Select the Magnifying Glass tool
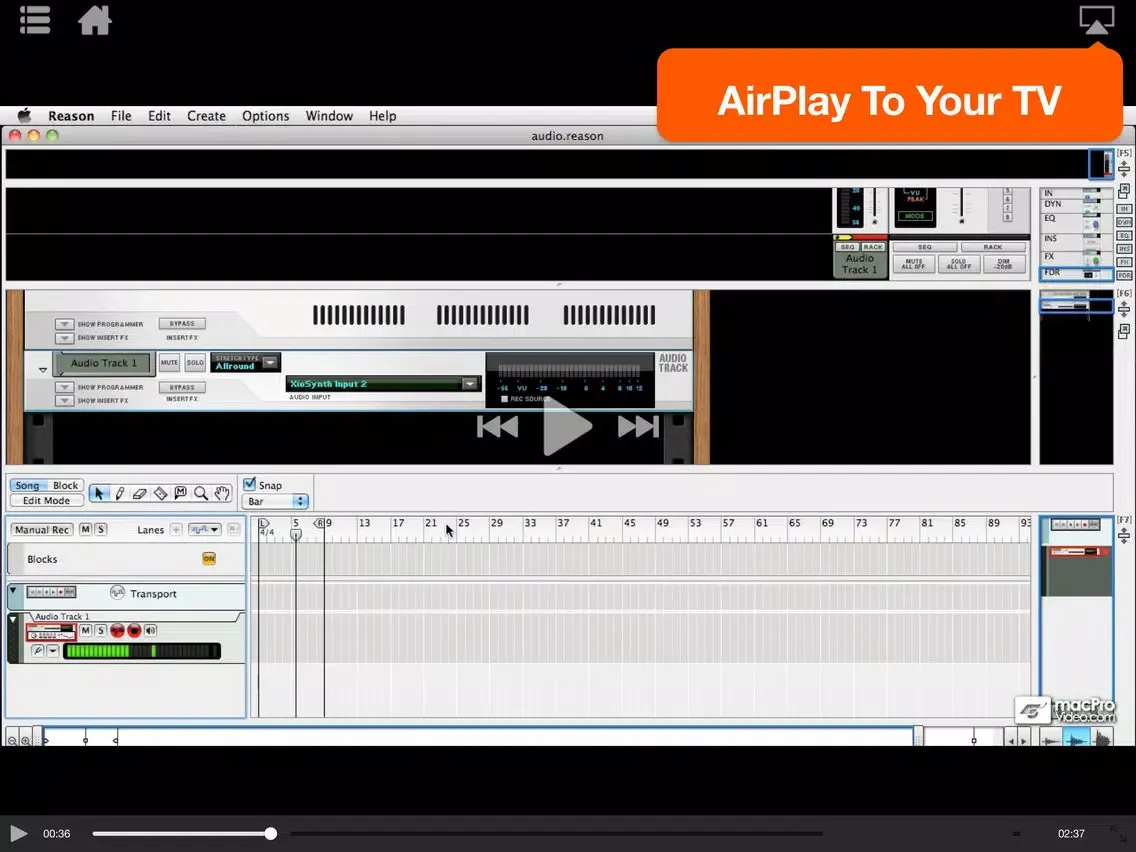 (x=201, y=493)
